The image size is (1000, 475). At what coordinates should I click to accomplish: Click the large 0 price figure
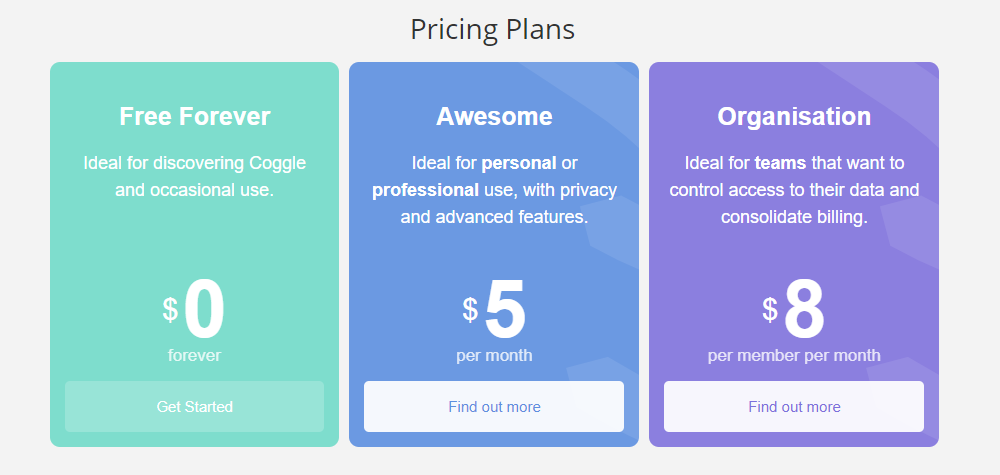click(x=204, y=311)
